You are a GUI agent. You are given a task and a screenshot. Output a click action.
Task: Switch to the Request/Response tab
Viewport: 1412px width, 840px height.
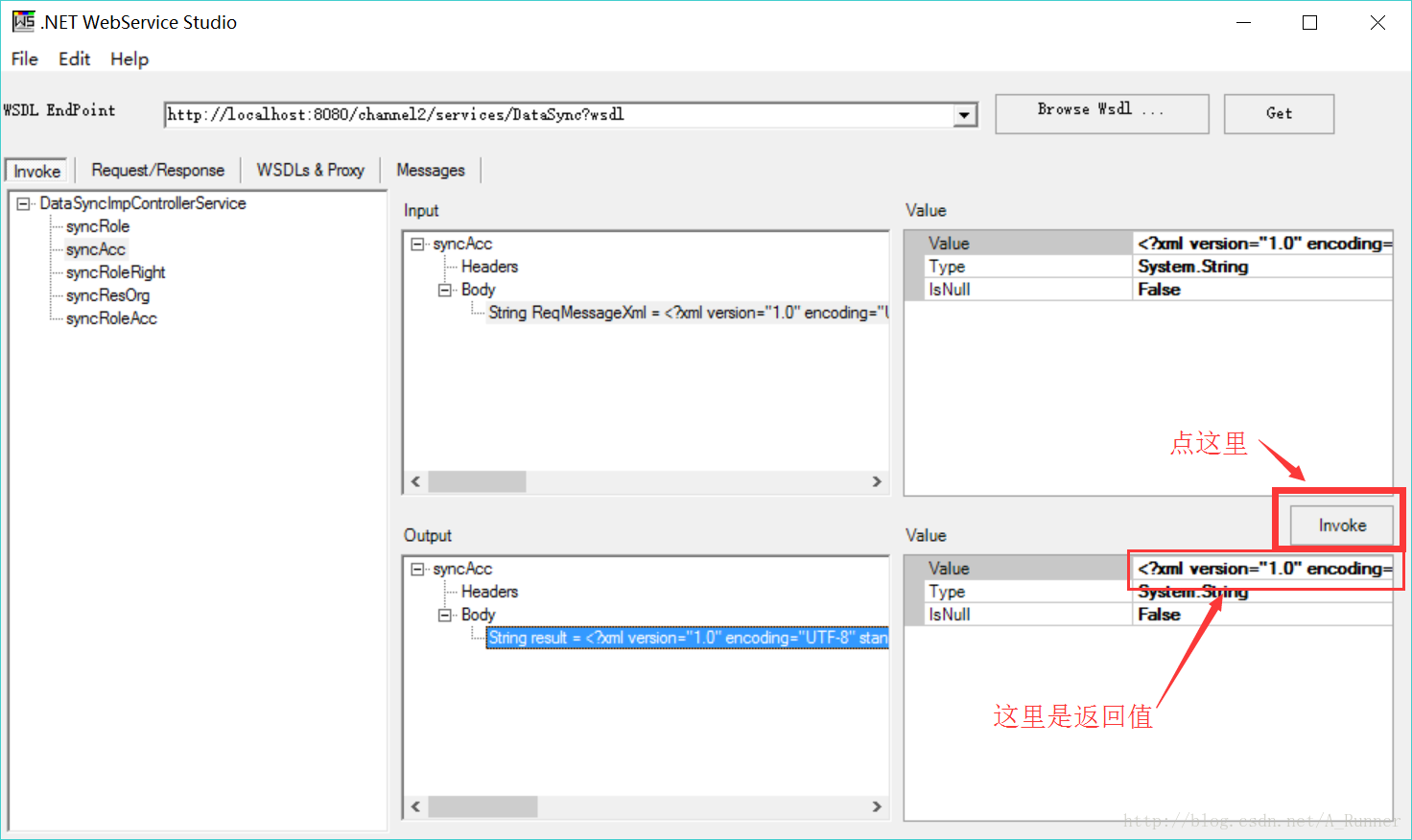[x=158, y=170]
